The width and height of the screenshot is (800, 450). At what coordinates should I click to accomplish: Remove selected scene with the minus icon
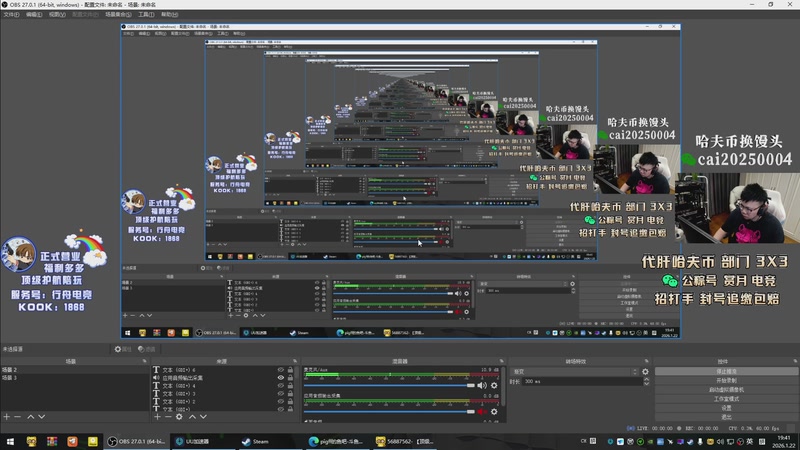tap(17, 417)
